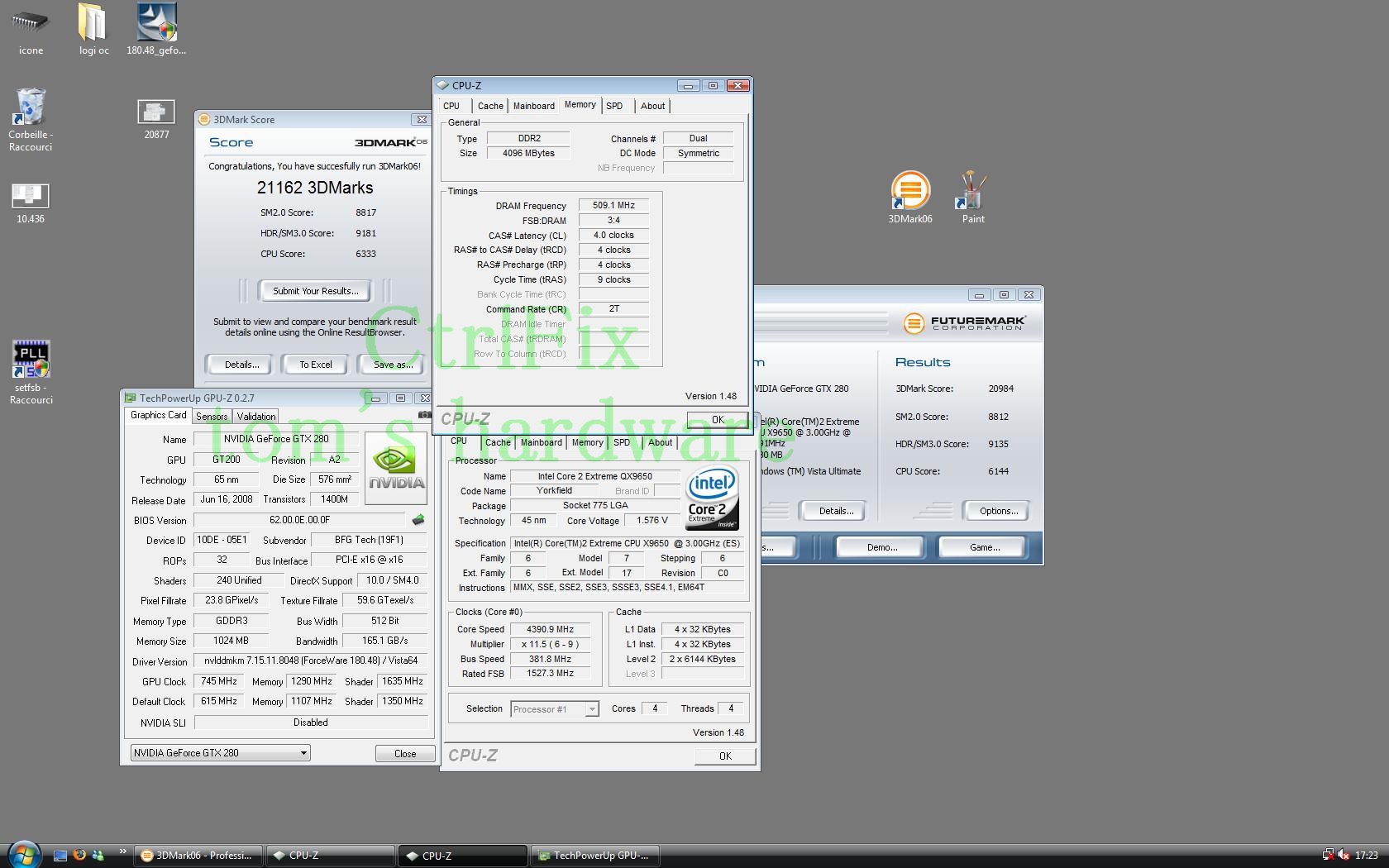
Task: Open the CPU tab in top CPU-Z window
Action: pyautogui.click(x=451, y=106)
